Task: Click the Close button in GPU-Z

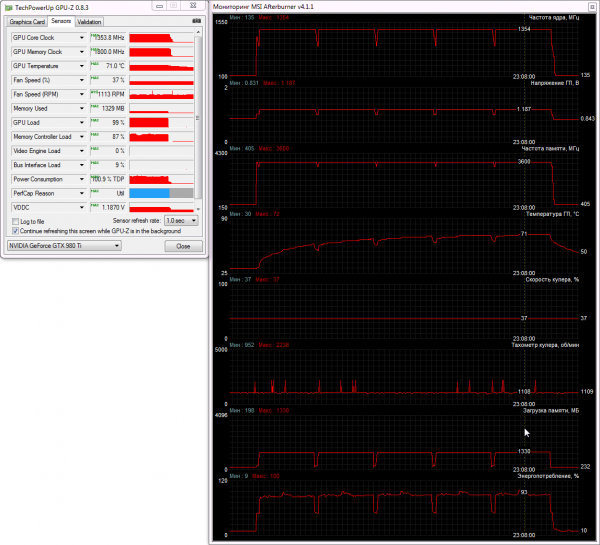Action: click(183, 246)
